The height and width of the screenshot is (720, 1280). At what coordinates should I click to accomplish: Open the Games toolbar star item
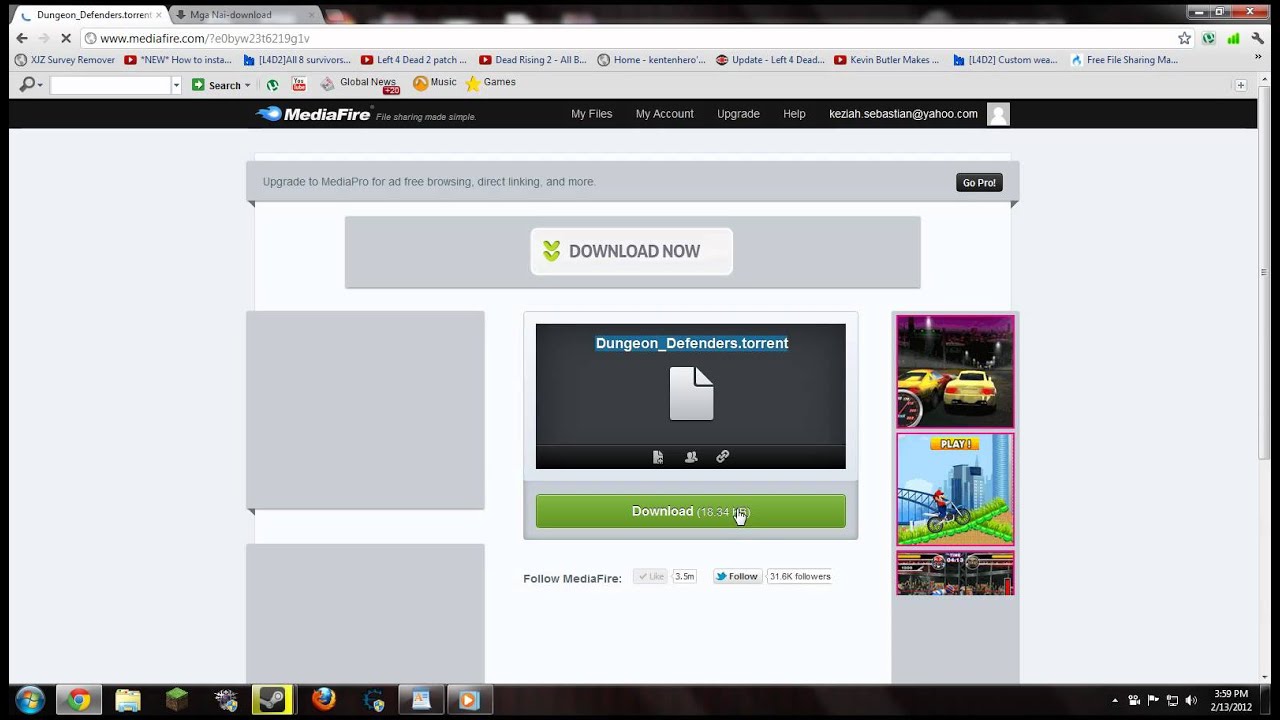(490, 83)
